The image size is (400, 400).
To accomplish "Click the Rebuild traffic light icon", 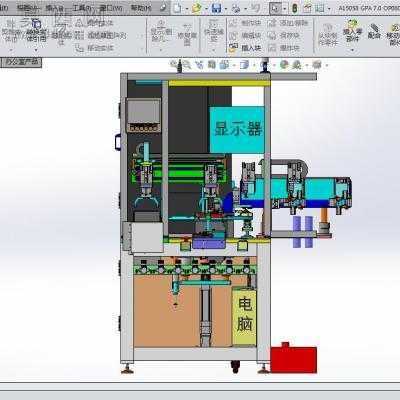I will click(295, 8).
